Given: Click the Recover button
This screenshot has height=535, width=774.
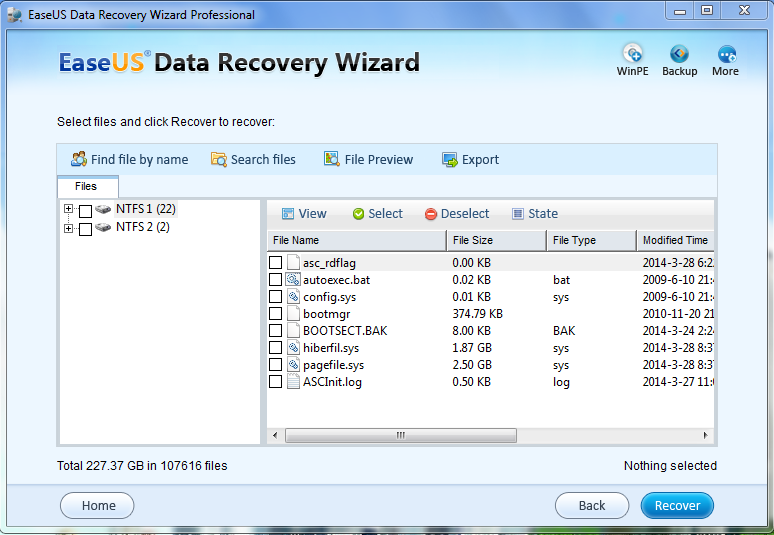Looking at the screenshot, I should coord(677,505).
